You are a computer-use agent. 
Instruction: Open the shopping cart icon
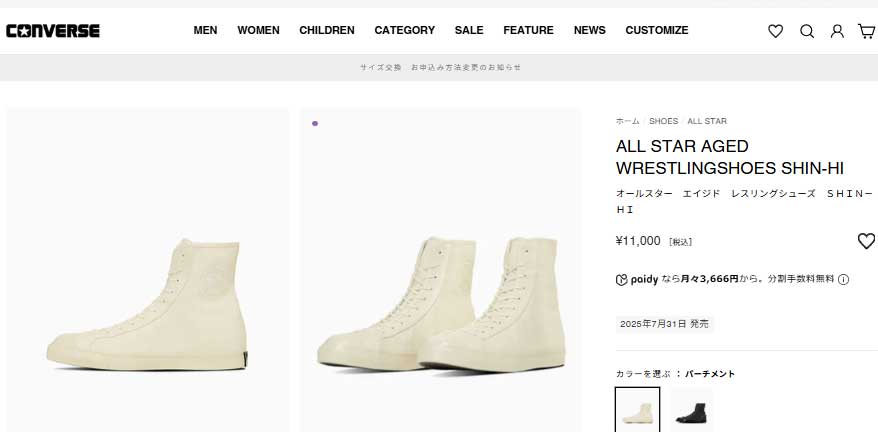coord(866,31)
